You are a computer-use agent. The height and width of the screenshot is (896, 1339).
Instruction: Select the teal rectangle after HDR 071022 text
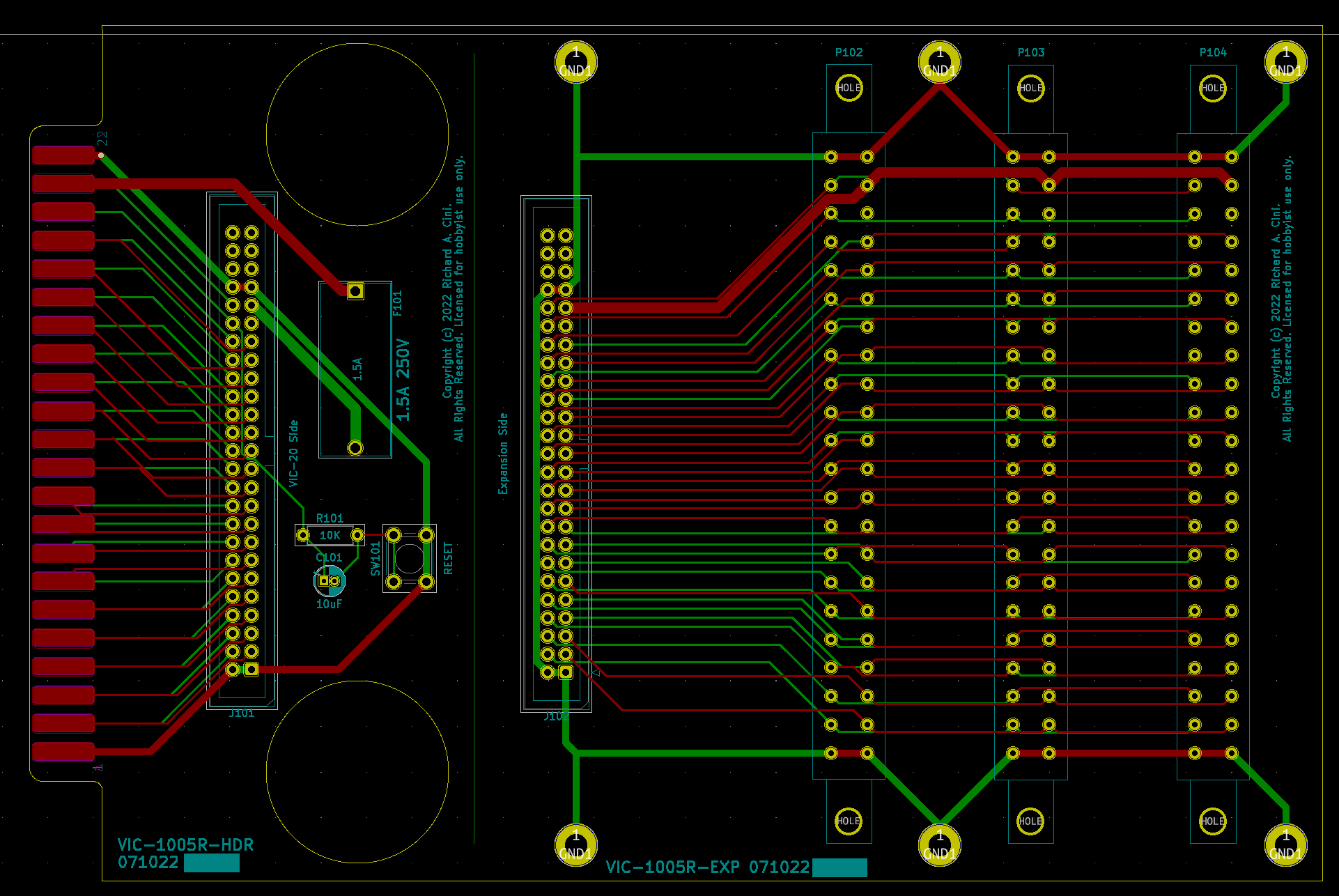coord(212,863)
